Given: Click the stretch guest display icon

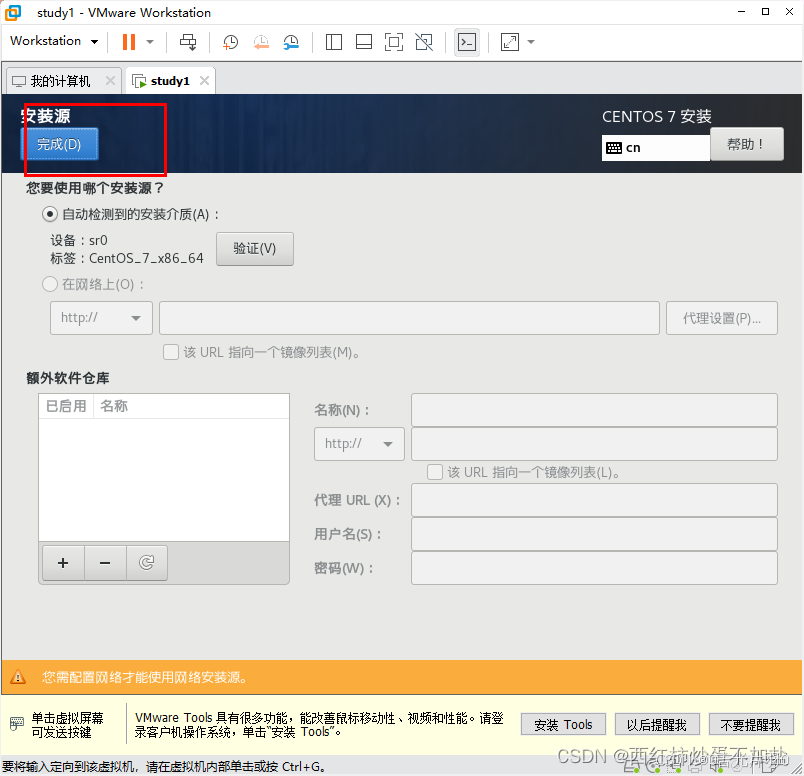Looking at the screenshot, I should (510, 42).
